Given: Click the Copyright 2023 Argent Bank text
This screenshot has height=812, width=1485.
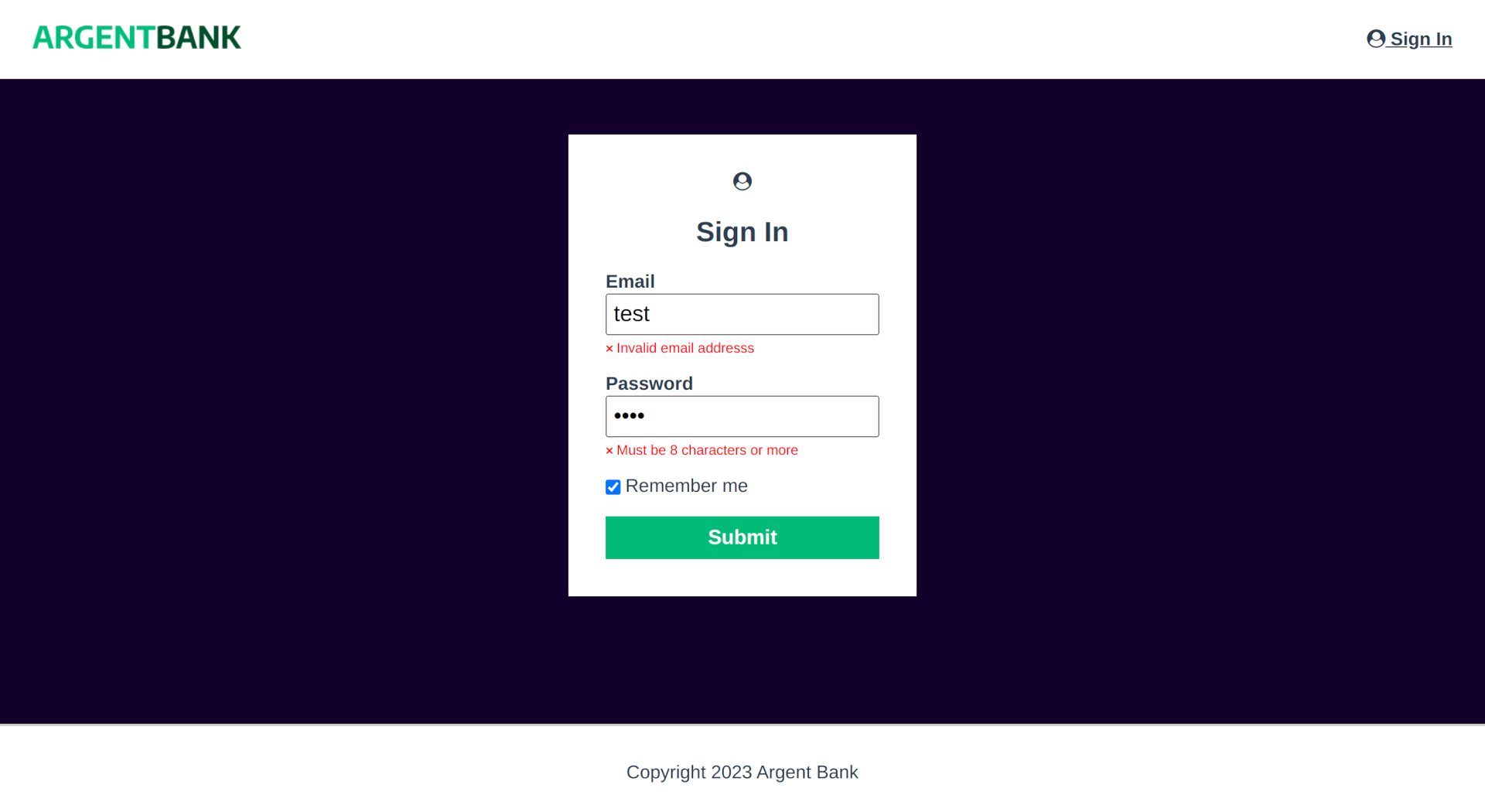Looking at the screenshot, I should pyautogui.click(x=742, y=772).
